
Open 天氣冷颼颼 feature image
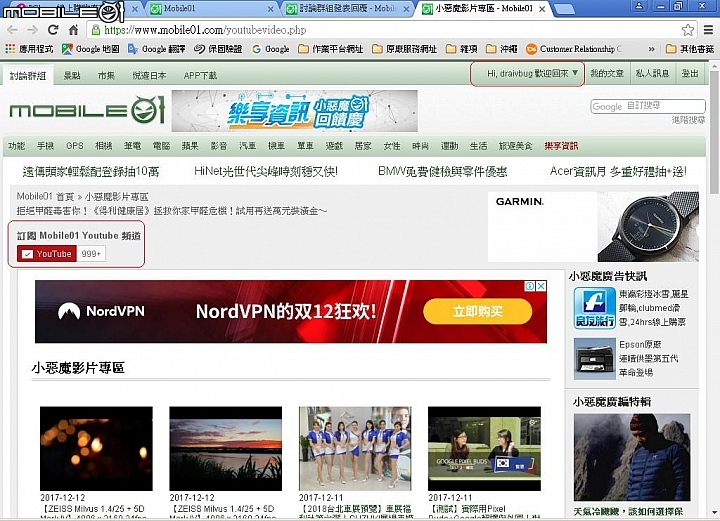pyautogui.click(x=632, y=457)
